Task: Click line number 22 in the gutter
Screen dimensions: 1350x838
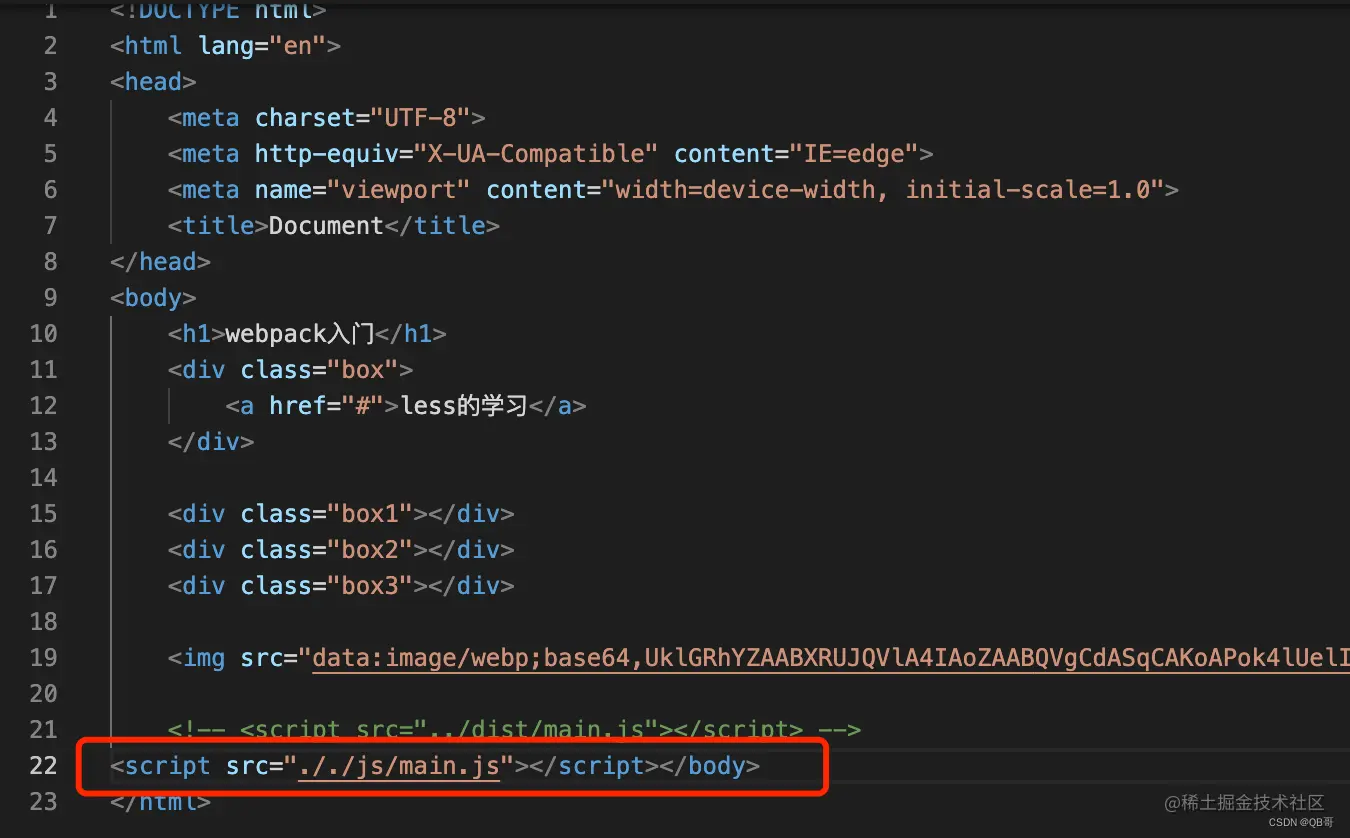Action: coord(43,766)
